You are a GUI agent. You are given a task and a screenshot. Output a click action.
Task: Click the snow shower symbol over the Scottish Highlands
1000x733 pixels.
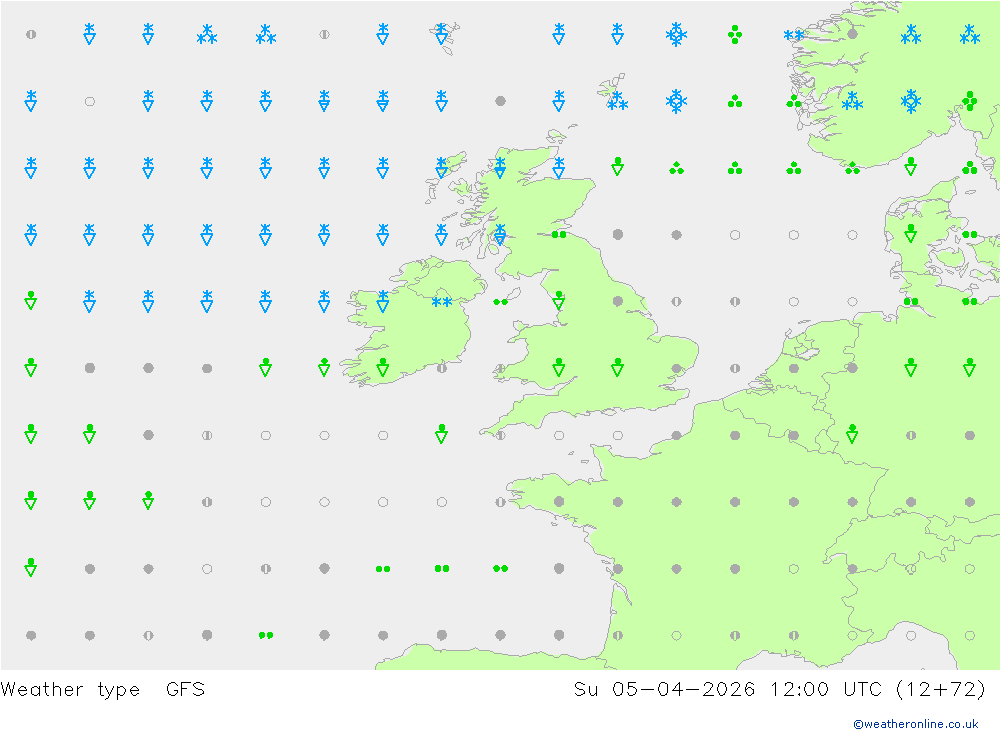500,168
